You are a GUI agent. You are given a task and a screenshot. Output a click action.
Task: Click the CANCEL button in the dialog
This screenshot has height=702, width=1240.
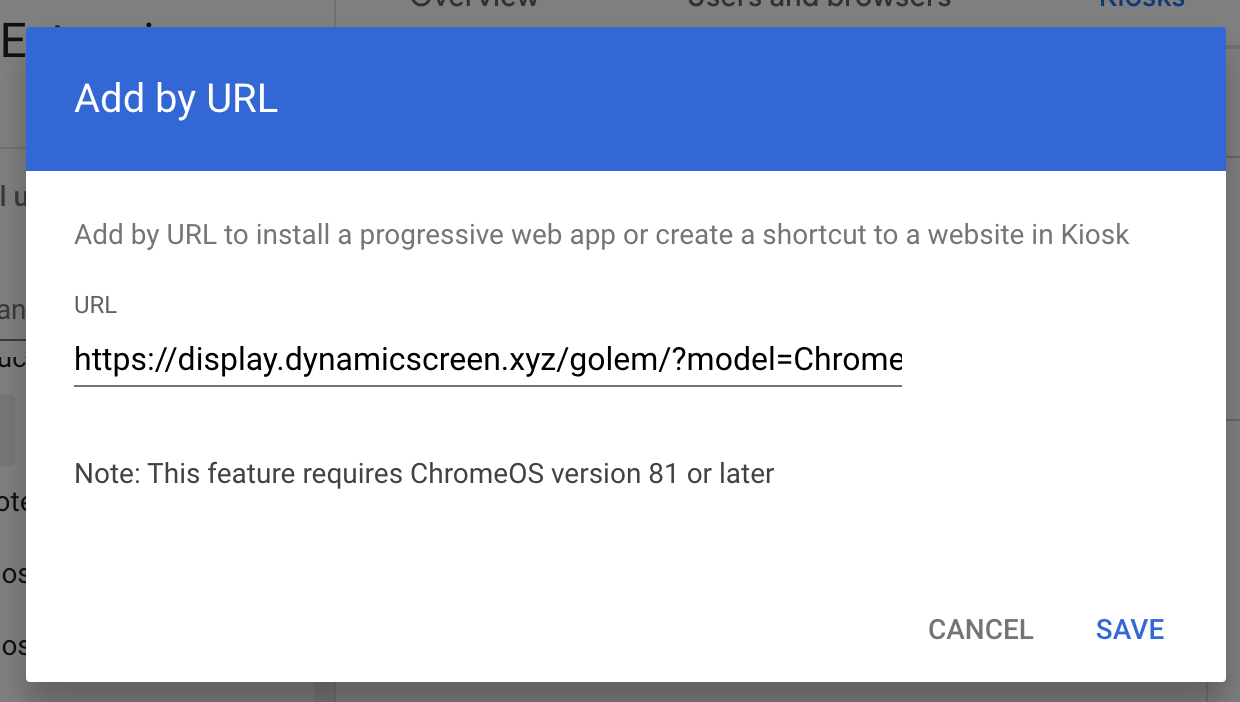pyautogui.click(x=981, y=629)
